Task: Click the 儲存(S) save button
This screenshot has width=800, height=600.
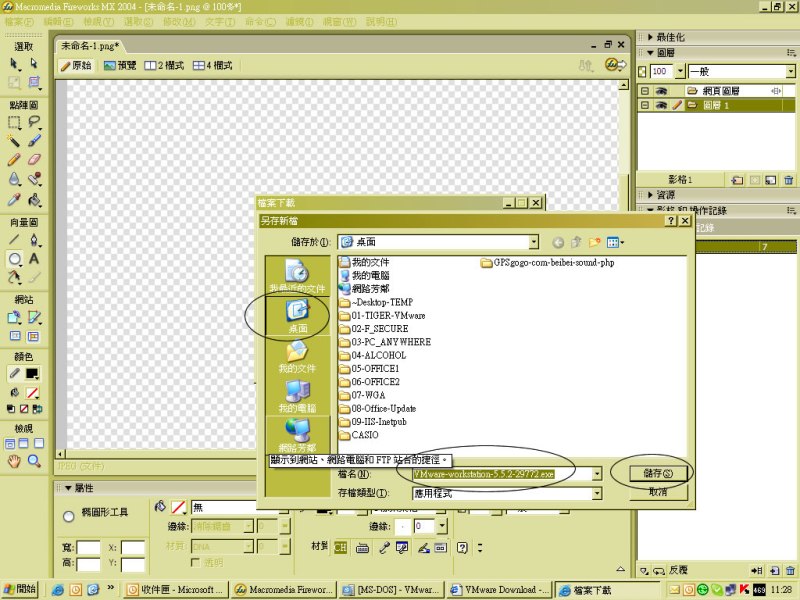Action: tap(658, 473)
